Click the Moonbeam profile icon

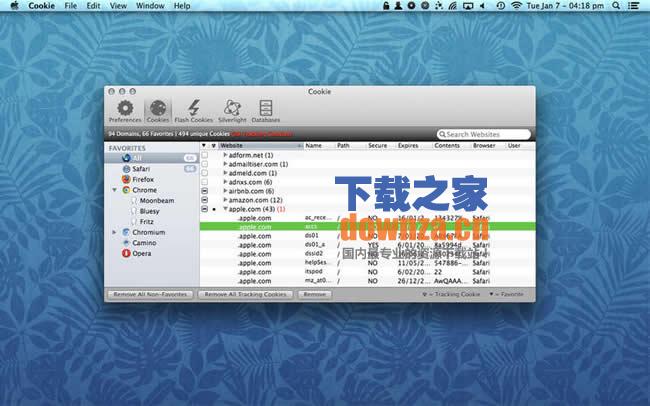[133, 201]
